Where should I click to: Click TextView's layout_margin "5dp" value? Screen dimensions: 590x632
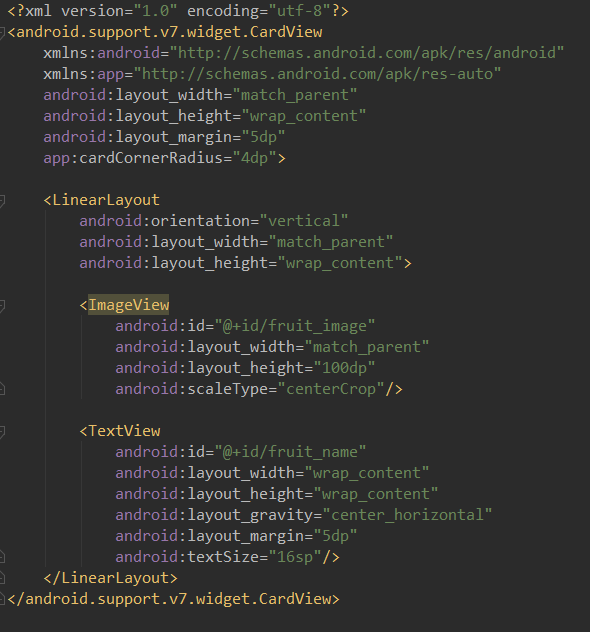(335, 536)
